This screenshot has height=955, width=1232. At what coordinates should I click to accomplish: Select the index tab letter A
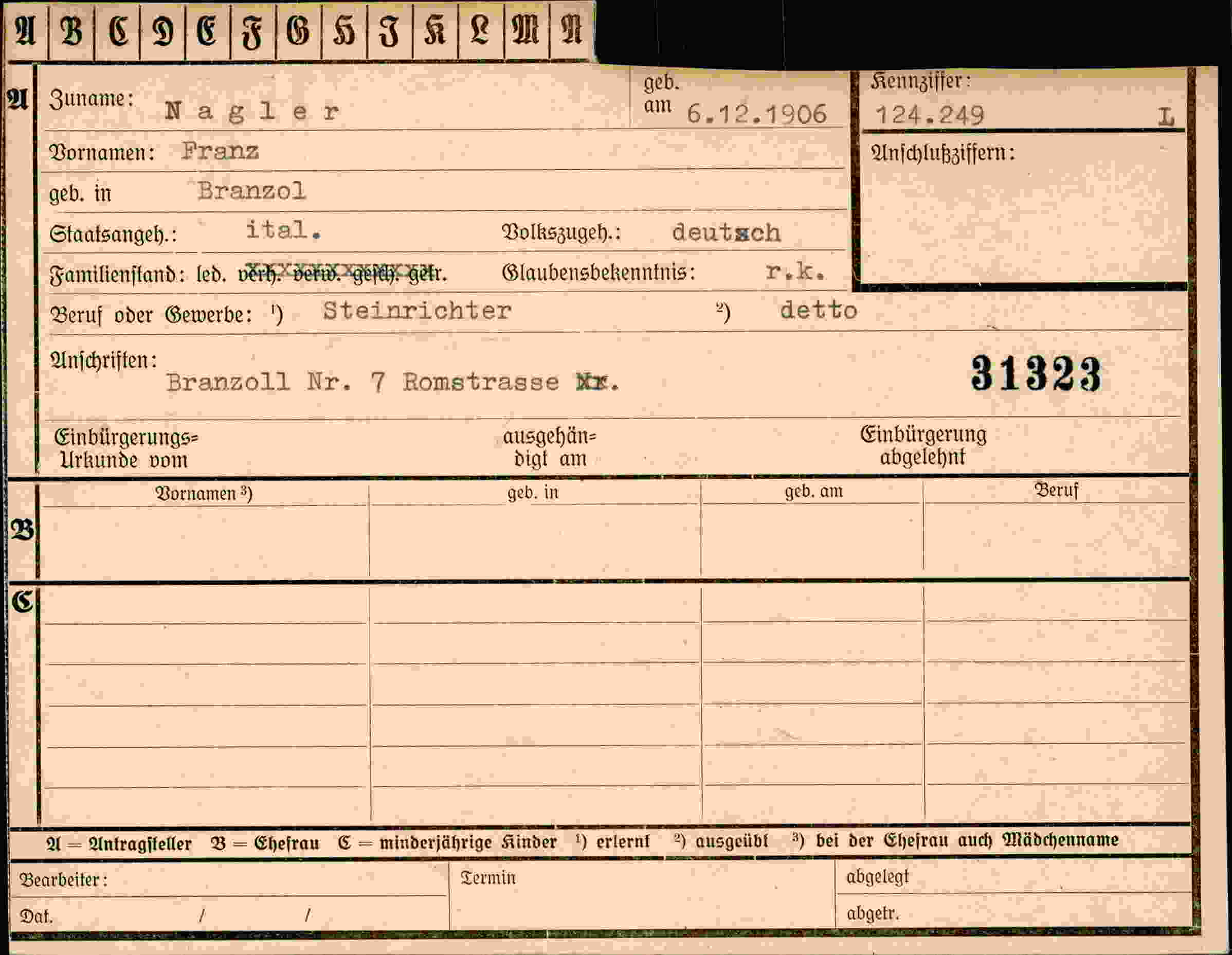26,30
